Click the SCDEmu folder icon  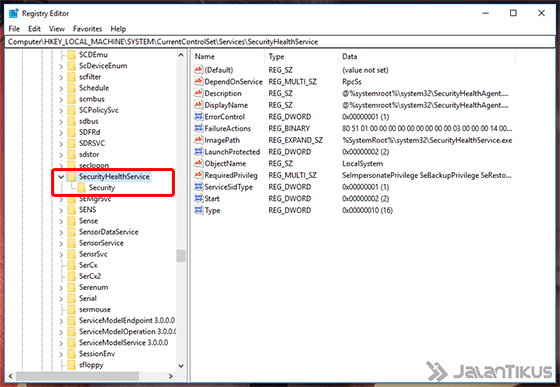pos(72,55)
